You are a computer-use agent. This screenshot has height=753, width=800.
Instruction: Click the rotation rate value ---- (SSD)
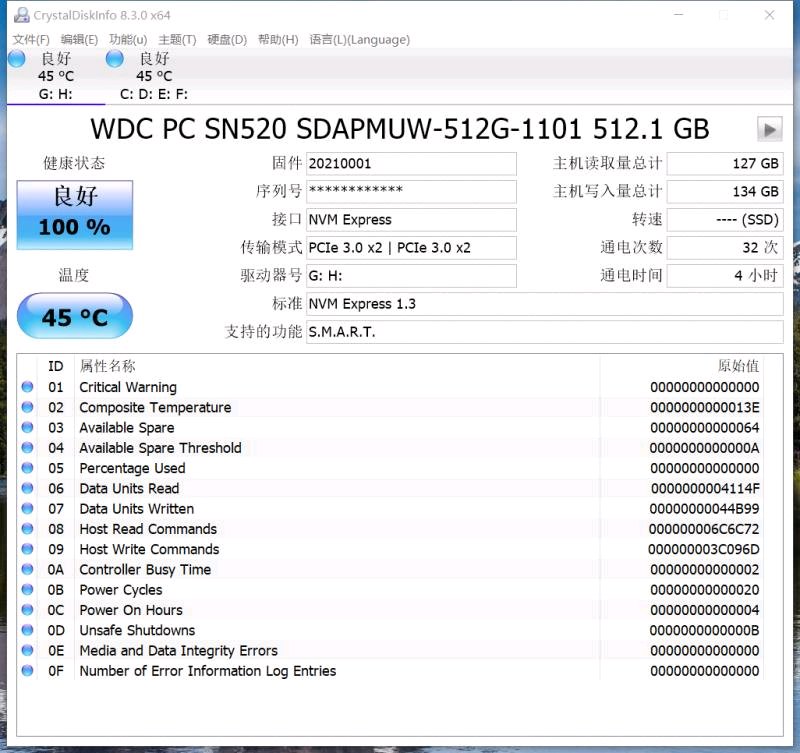point(725,220)
